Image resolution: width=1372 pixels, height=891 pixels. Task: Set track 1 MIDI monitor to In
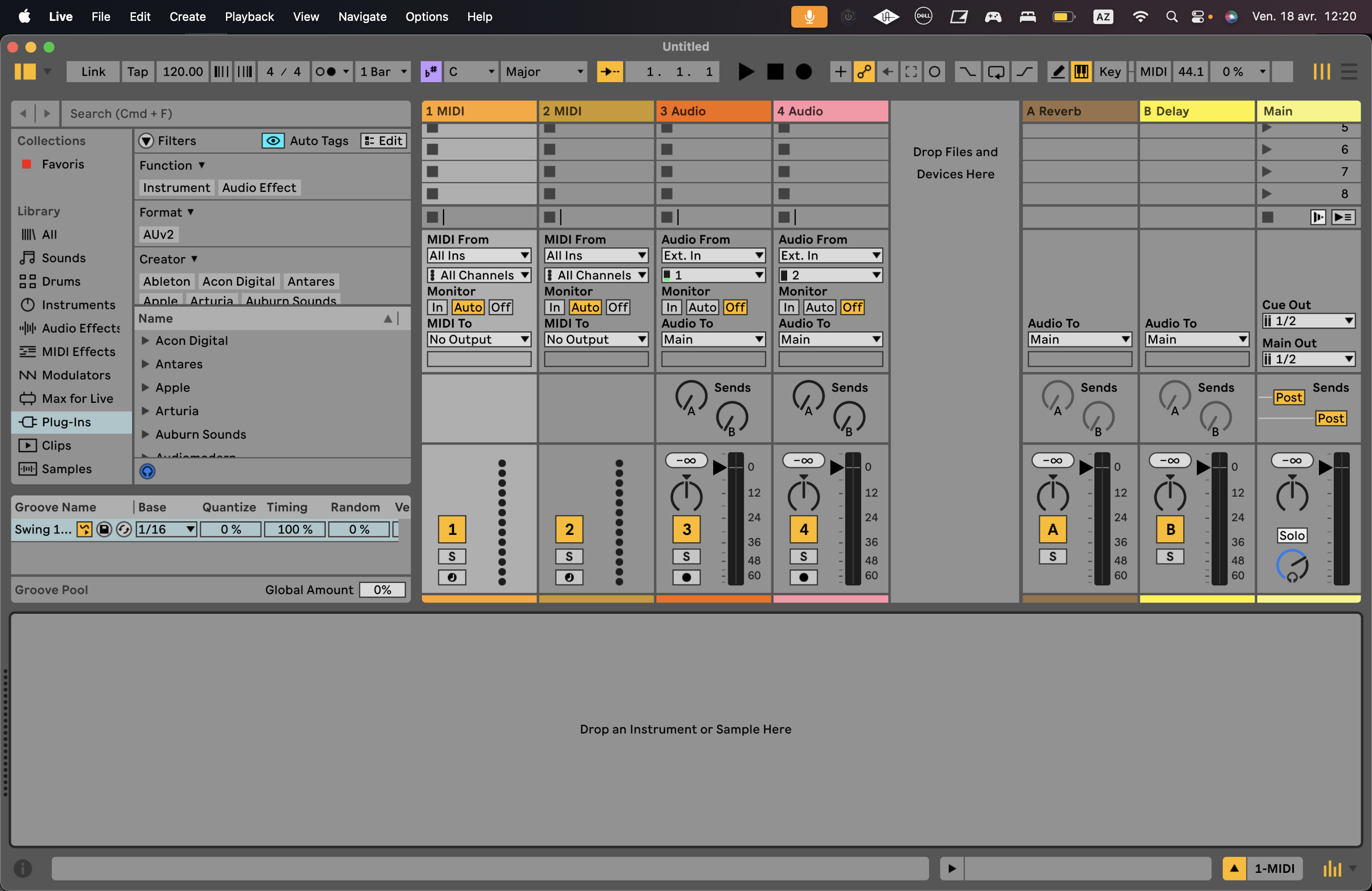pyautogui.click(x=437, y=307)
